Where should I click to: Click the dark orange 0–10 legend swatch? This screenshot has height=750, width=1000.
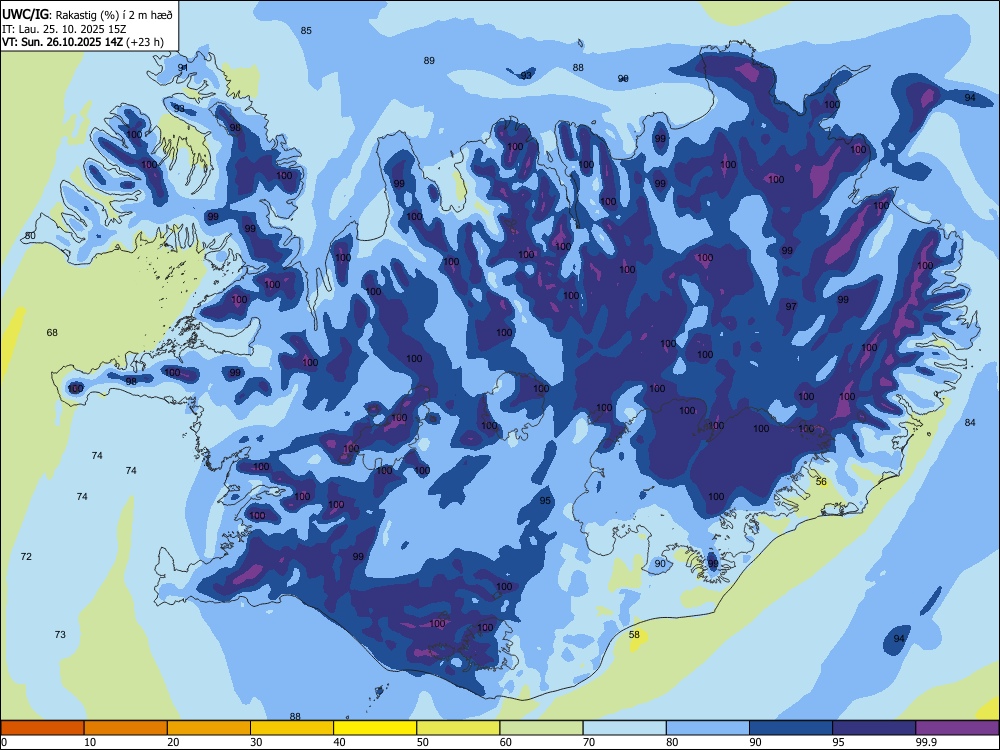click(x=42, y=728)
